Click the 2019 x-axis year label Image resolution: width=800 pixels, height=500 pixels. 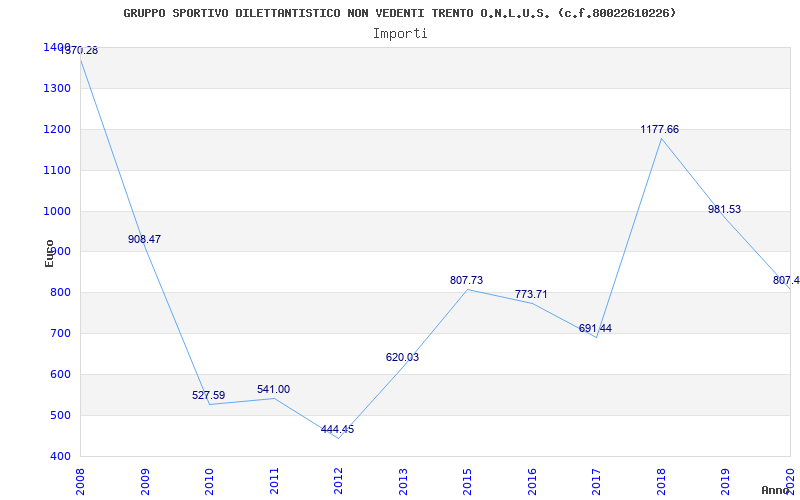726,482
